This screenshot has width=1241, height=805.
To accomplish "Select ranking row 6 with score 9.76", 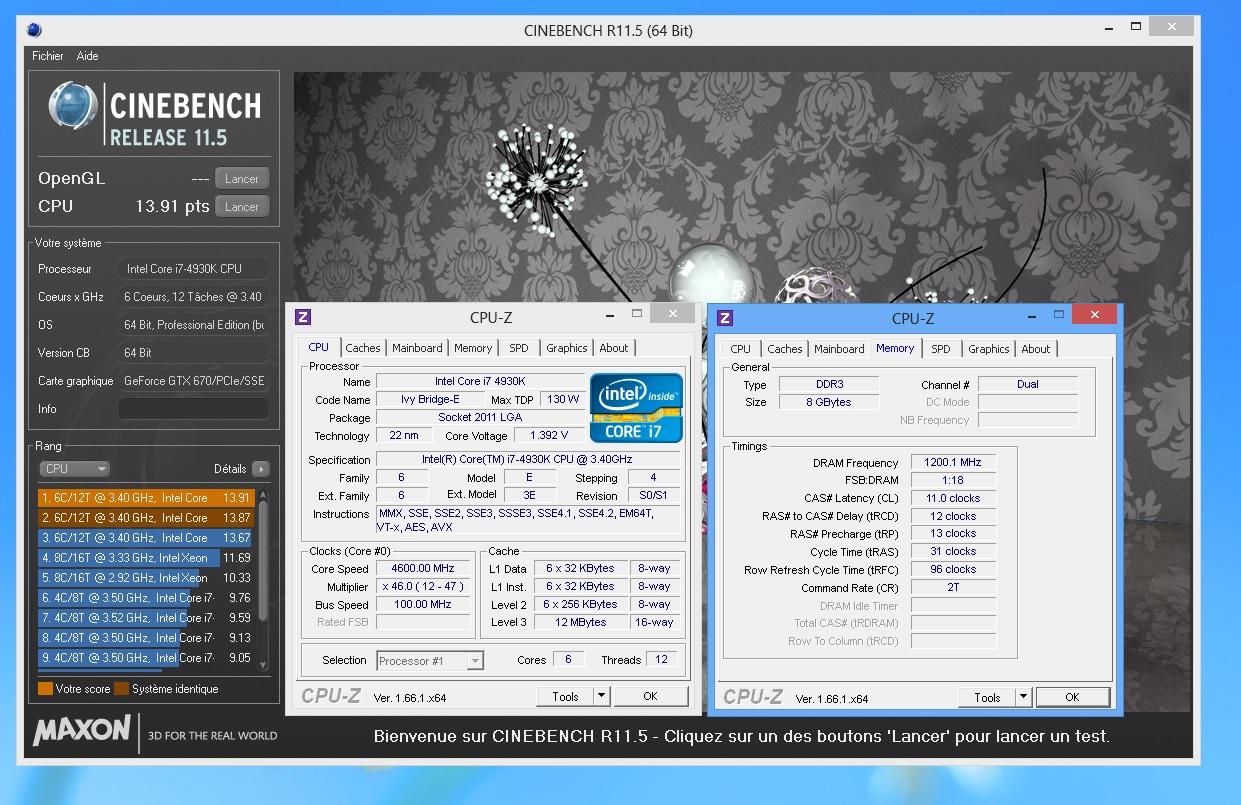I will pyautogui.click(x=146, y=598).
